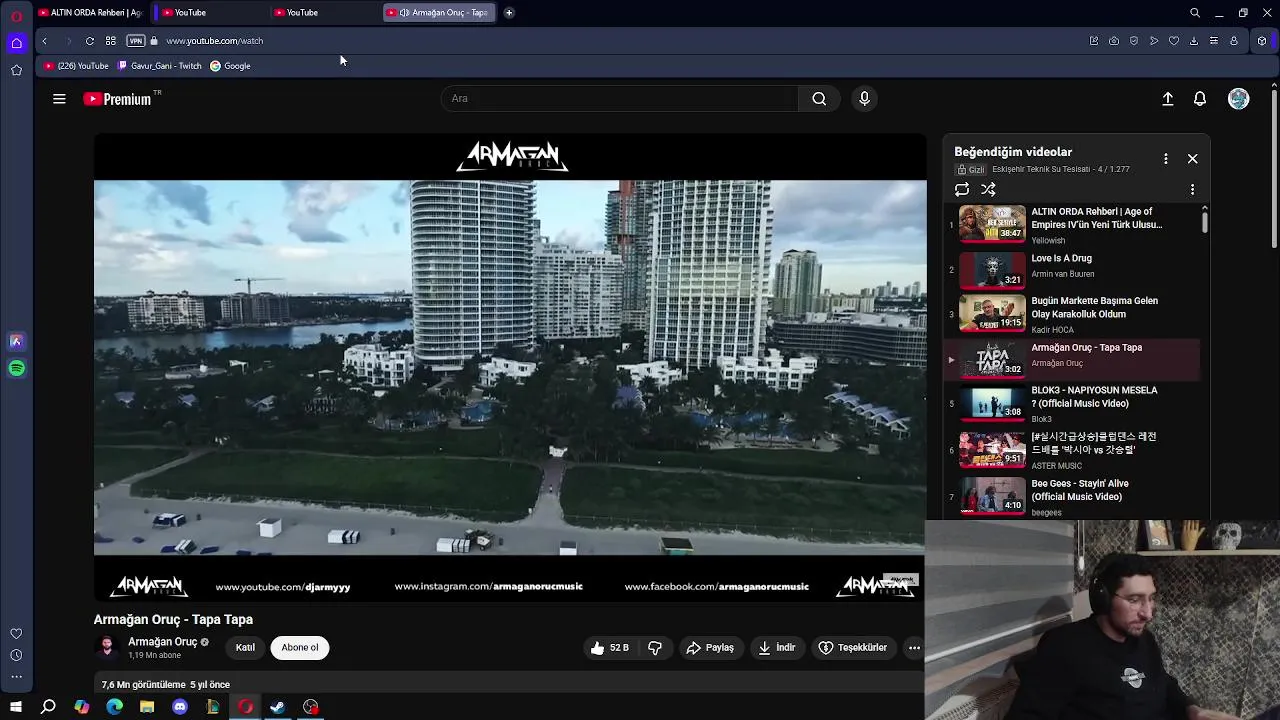
Task: Open Discord from the taskbar
Action: 179,707
